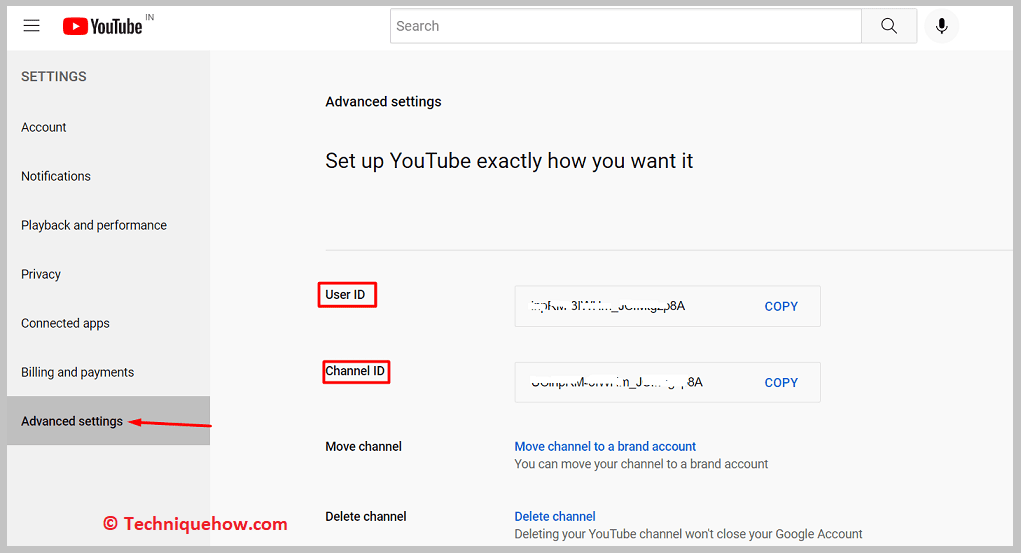Click 'Set up YouTube exactly how you want it'
The height and width of the screenshot is (553, 1021).
pyautogui.click(x=509, y=161)
